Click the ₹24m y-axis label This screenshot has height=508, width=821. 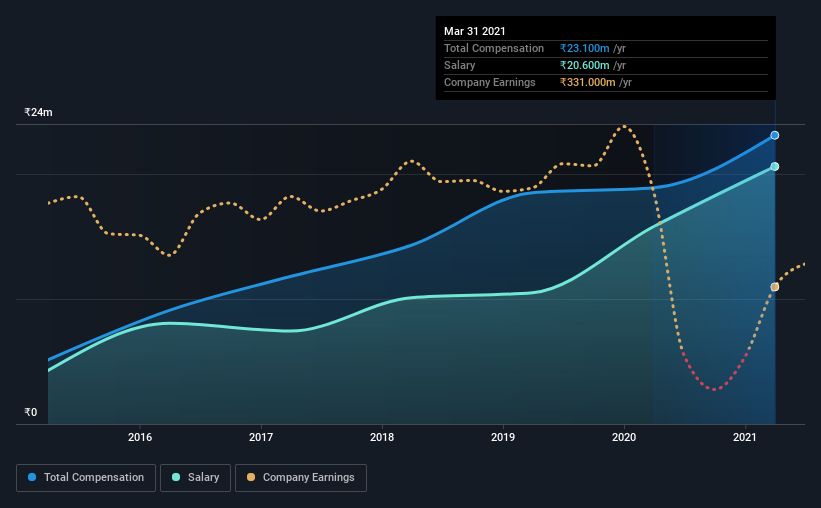(38, 112)
